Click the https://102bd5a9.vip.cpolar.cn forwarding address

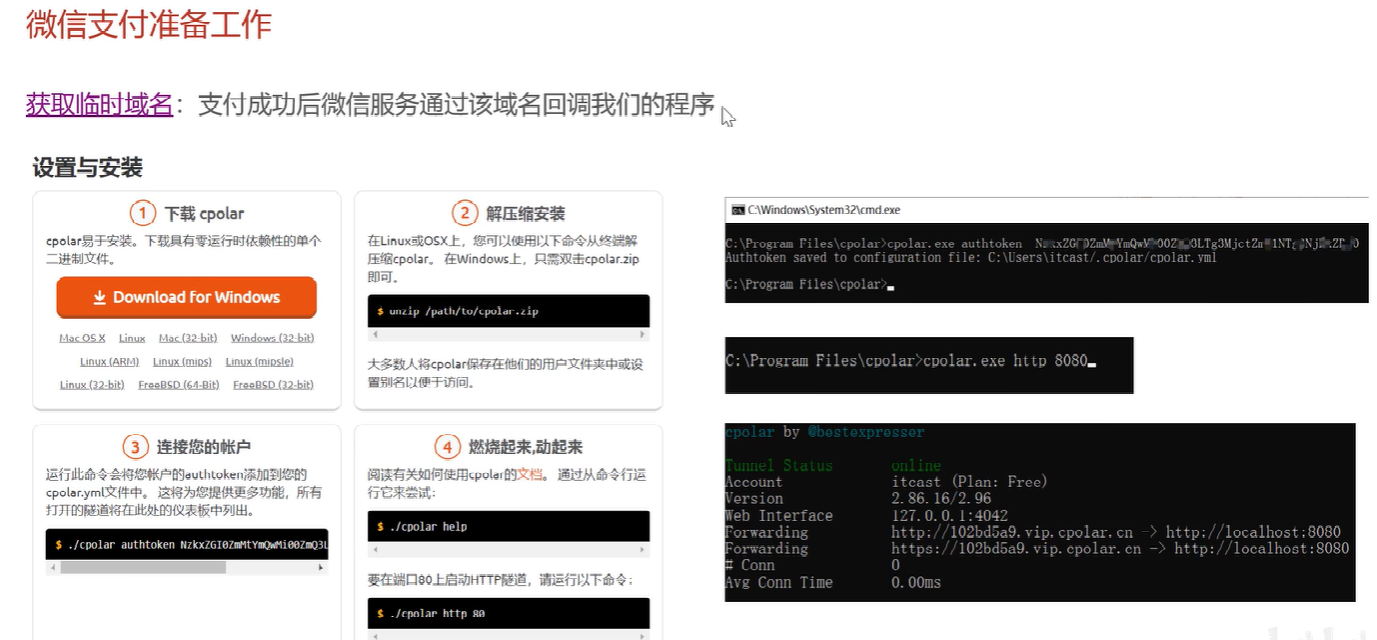click(1016, 548)
